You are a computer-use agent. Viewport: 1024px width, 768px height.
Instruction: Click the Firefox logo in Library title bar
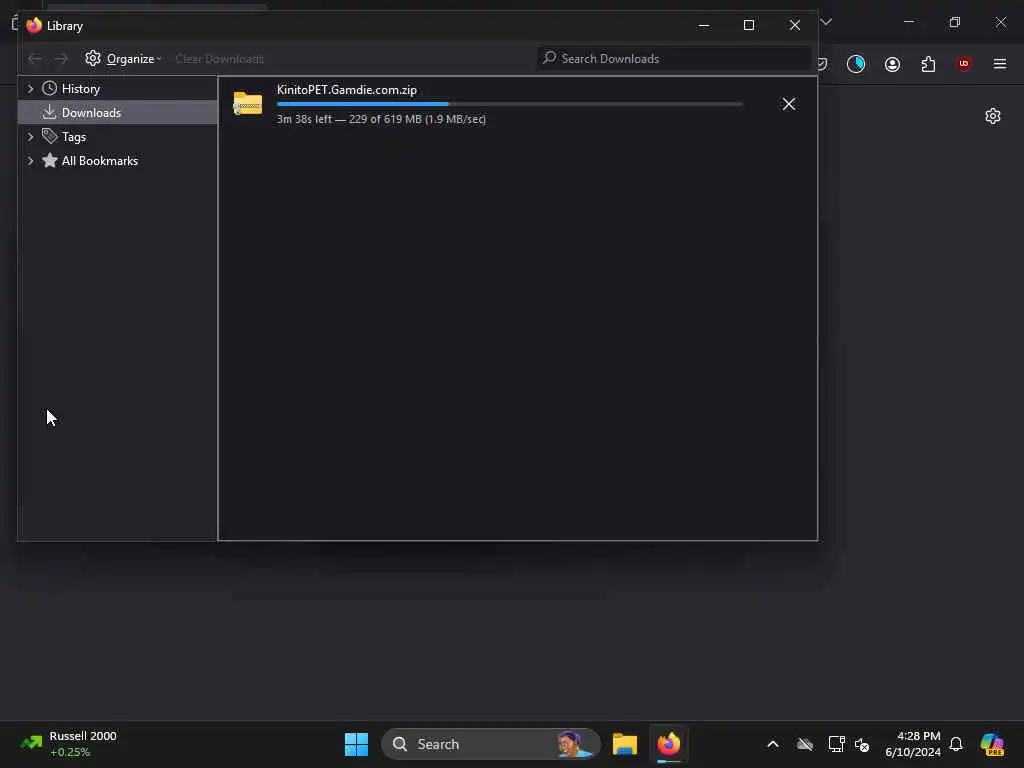[x=34, y=25]
